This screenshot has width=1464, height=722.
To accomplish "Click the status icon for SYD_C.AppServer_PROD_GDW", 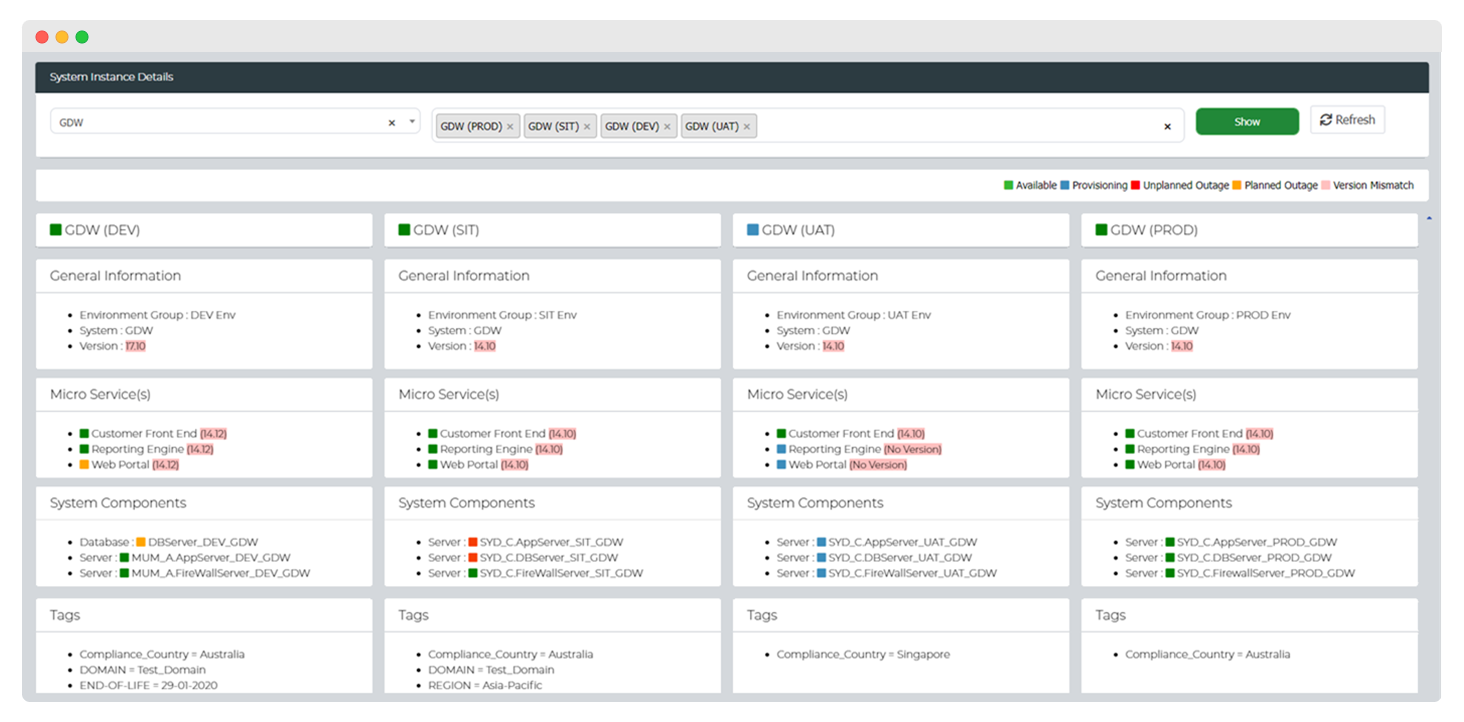I will [1169, 543].
